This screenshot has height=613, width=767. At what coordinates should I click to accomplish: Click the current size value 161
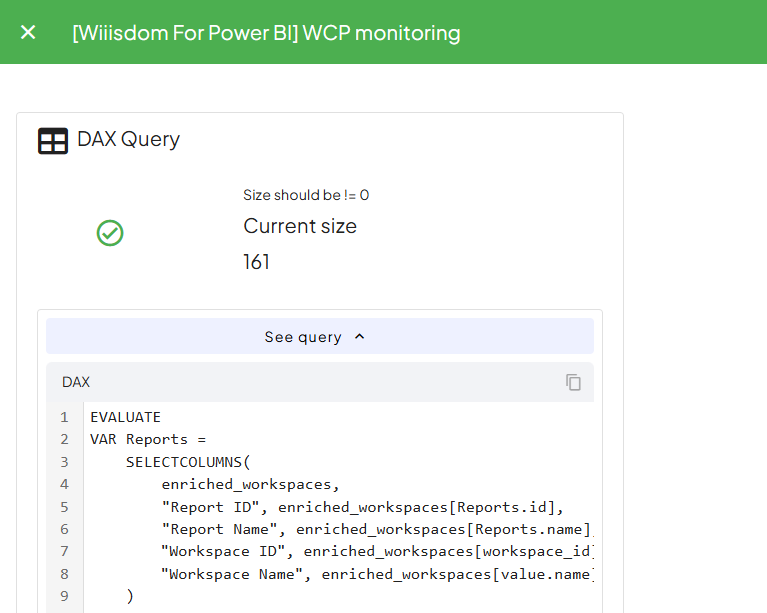click(256, 262)
